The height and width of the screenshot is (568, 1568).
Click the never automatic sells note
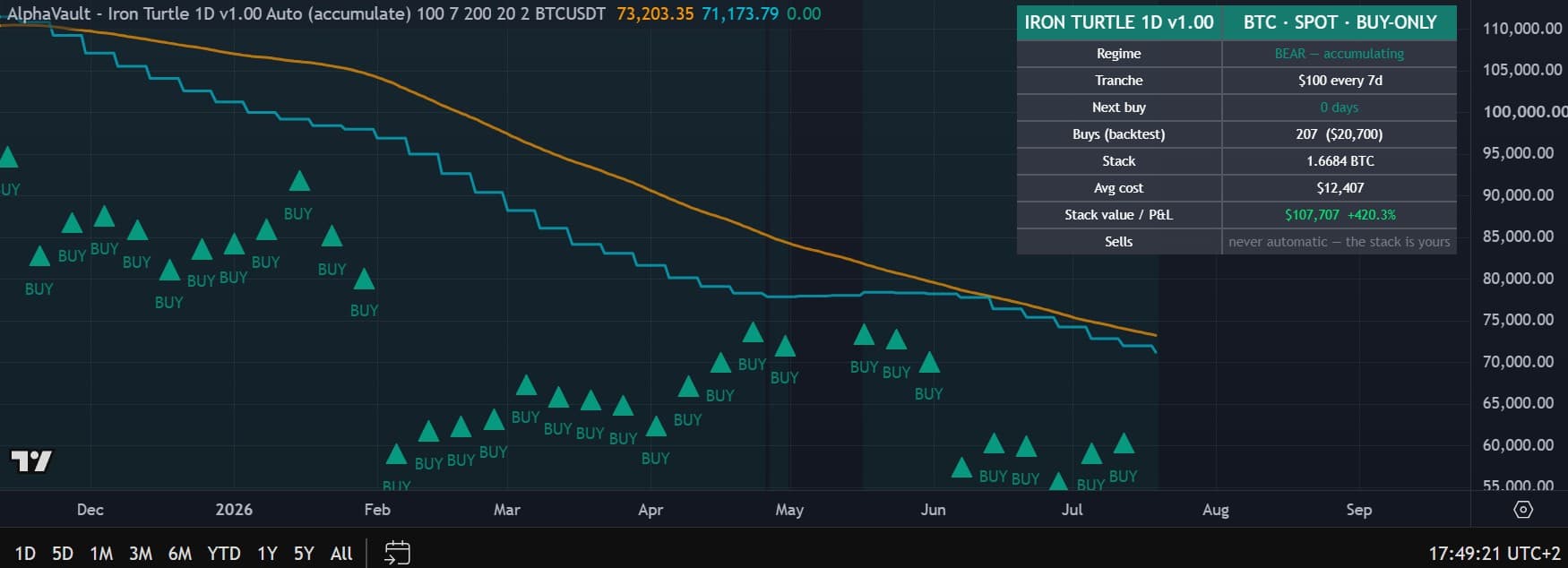tap(1340, 242)
